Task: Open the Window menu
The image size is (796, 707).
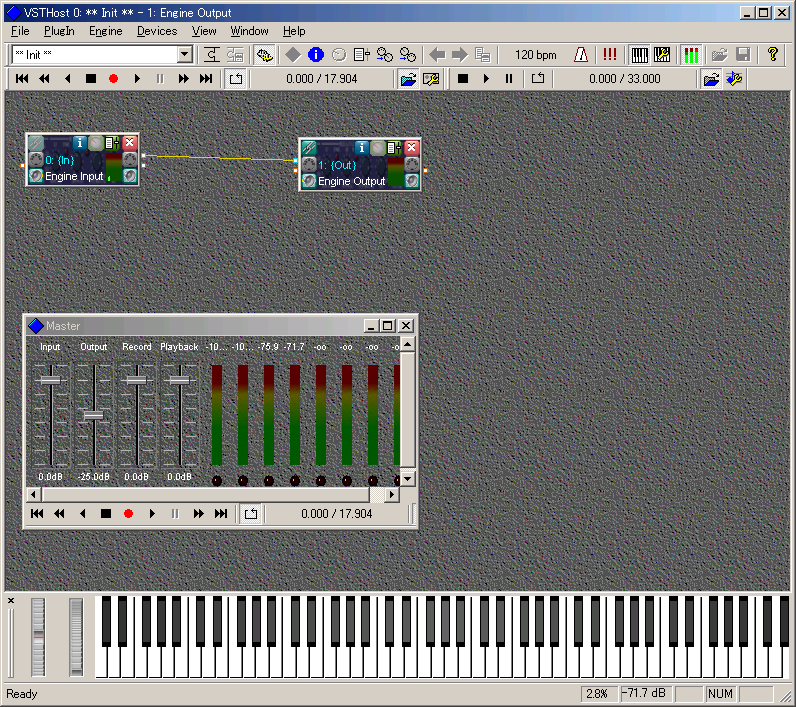Action: point(249,31)
